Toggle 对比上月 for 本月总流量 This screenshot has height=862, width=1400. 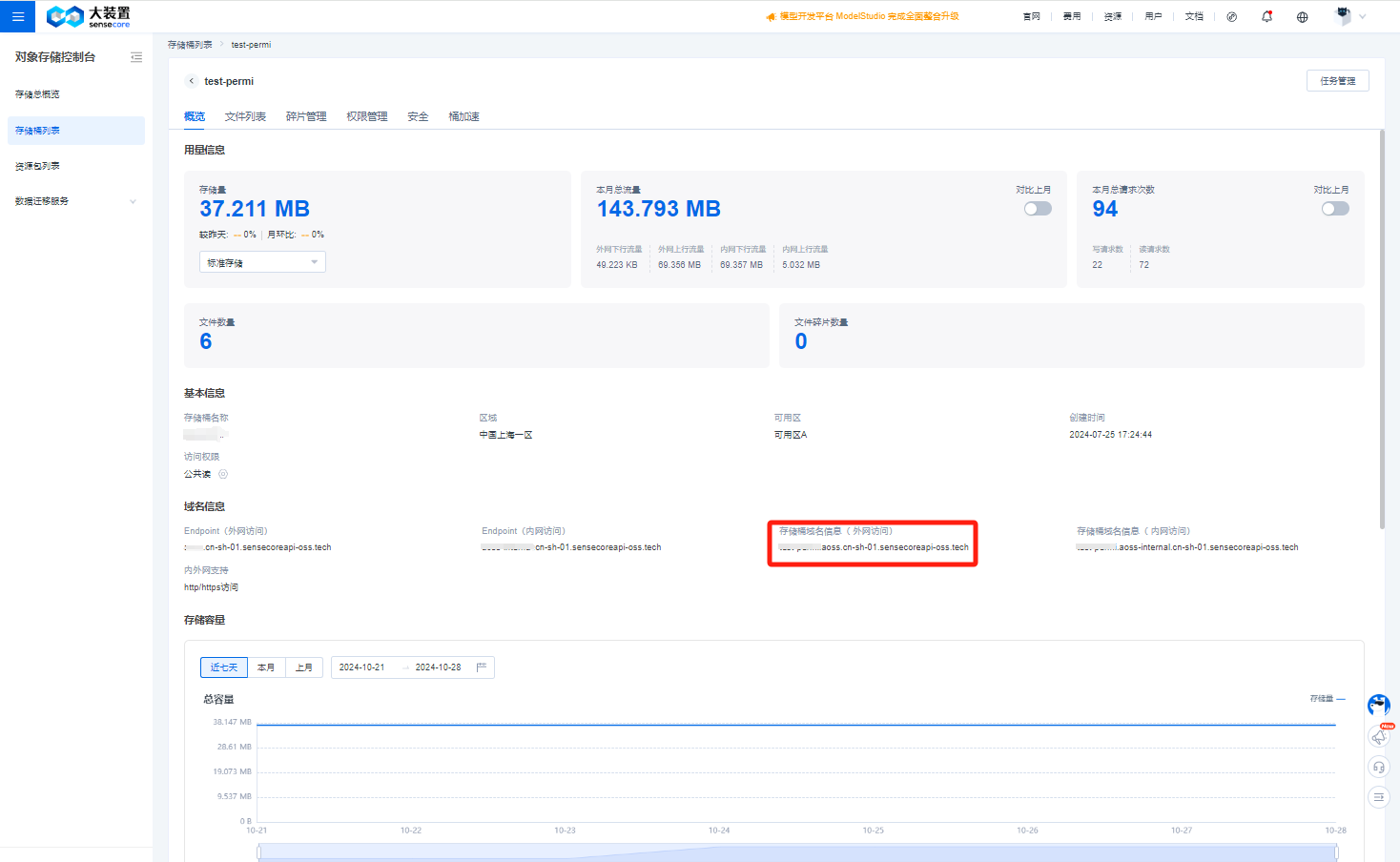click(1038, 209)
